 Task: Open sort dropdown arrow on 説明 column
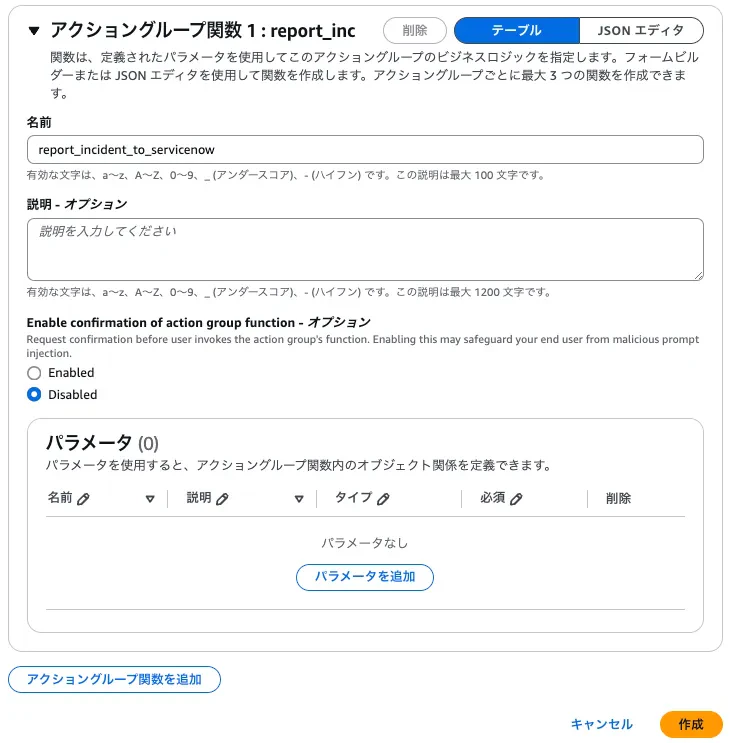tap(299, 498)
